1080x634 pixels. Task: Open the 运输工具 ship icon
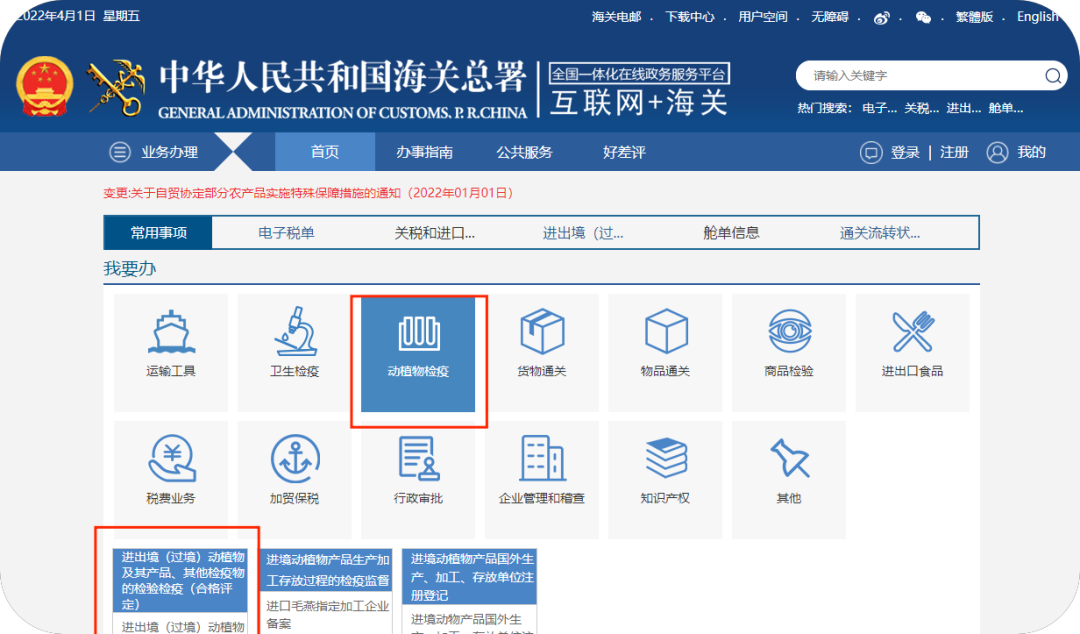171,332
